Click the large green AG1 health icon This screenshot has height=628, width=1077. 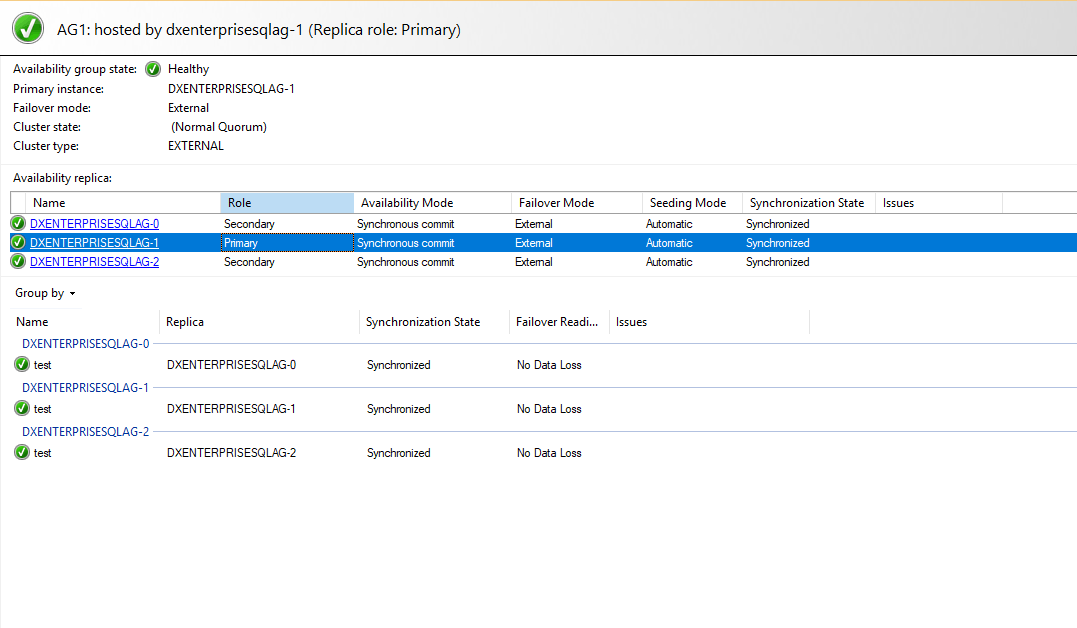[x=27, y=29]
